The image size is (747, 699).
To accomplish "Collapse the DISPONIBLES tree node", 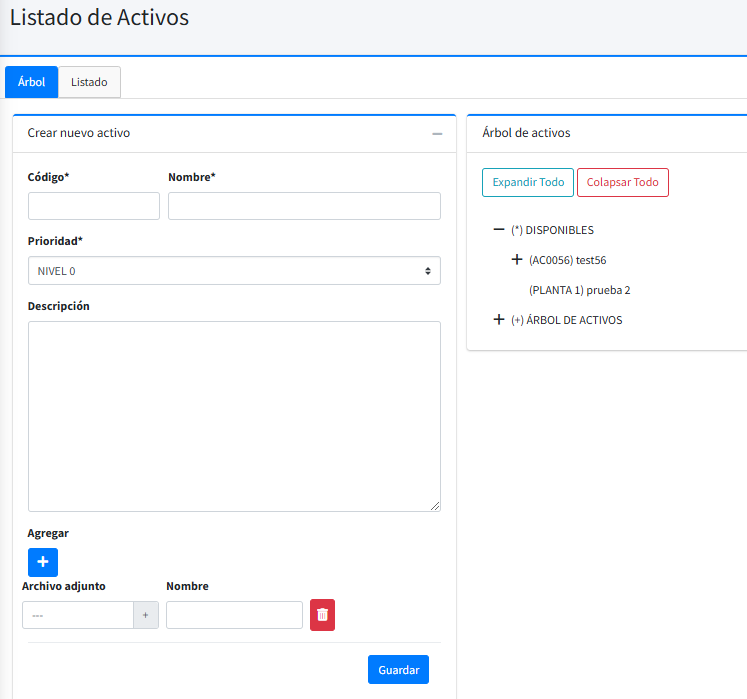I will [499, 230].
